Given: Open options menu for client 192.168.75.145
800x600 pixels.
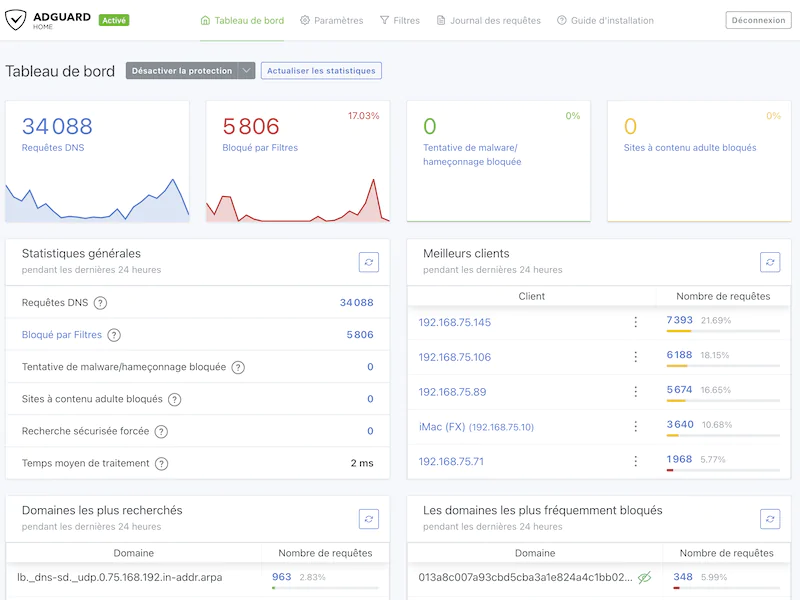Looking at the screenshot, I should click(636, 322).
